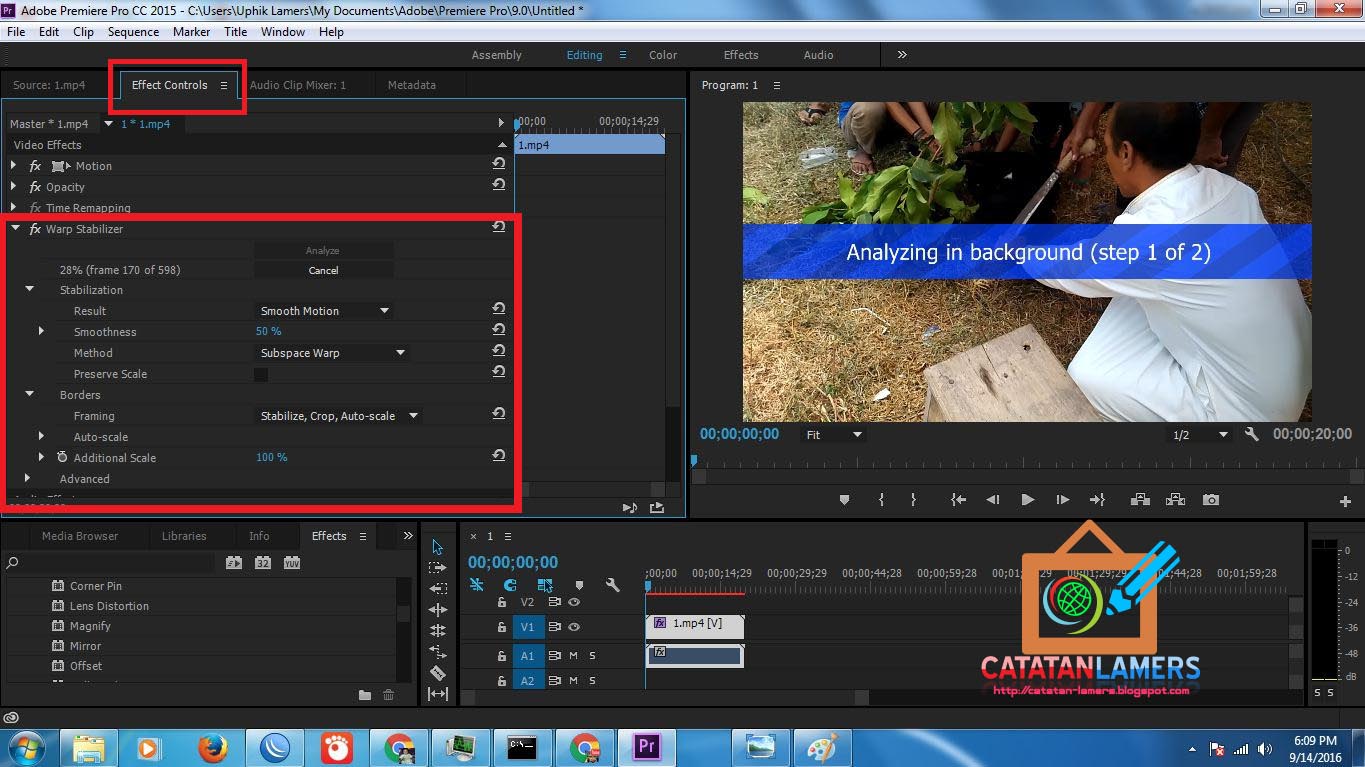Expand the Advanced section

(x=28, y=479)
